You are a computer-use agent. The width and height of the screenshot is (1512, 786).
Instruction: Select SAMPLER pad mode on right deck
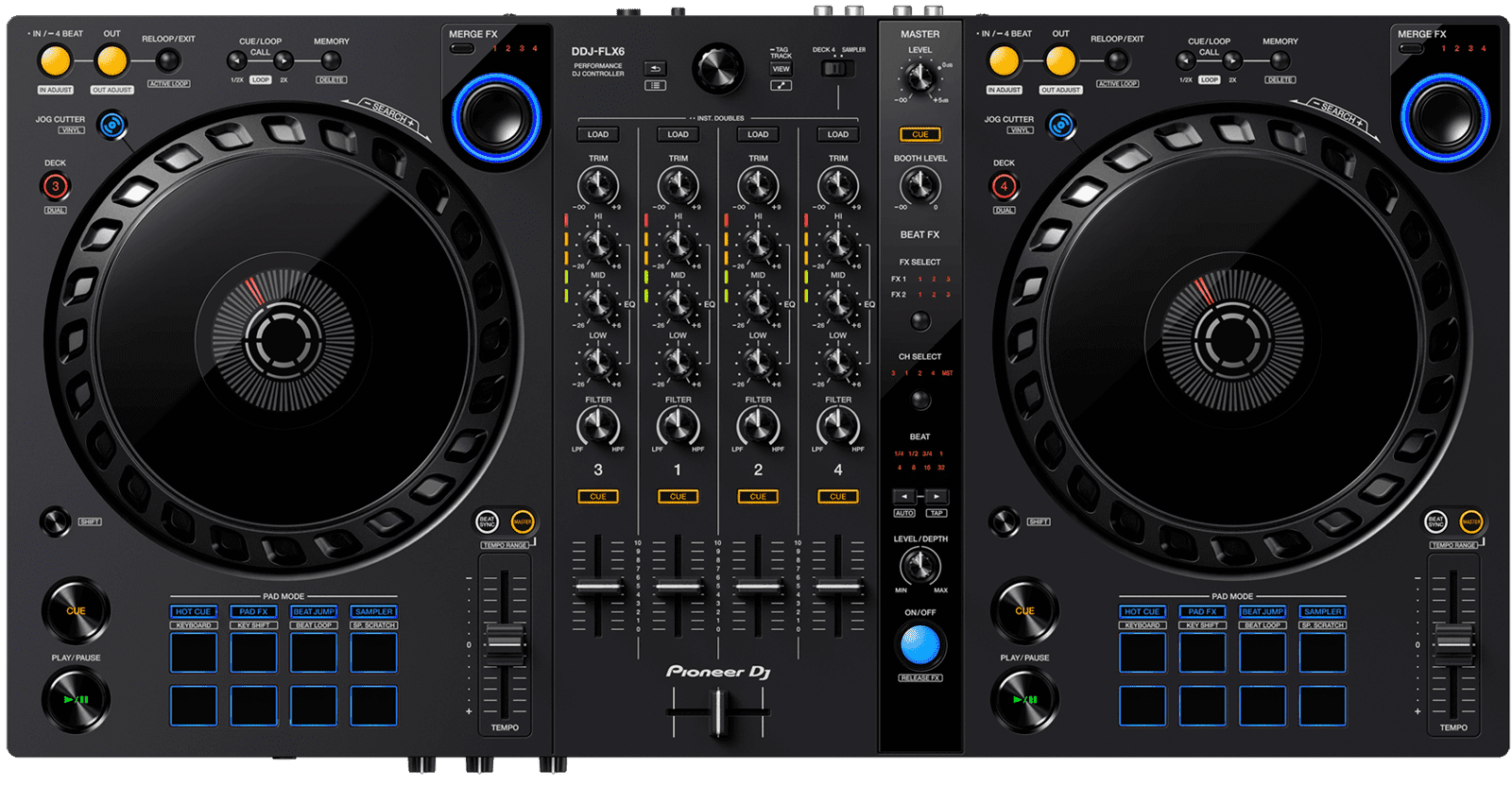tap(1323, 612)
